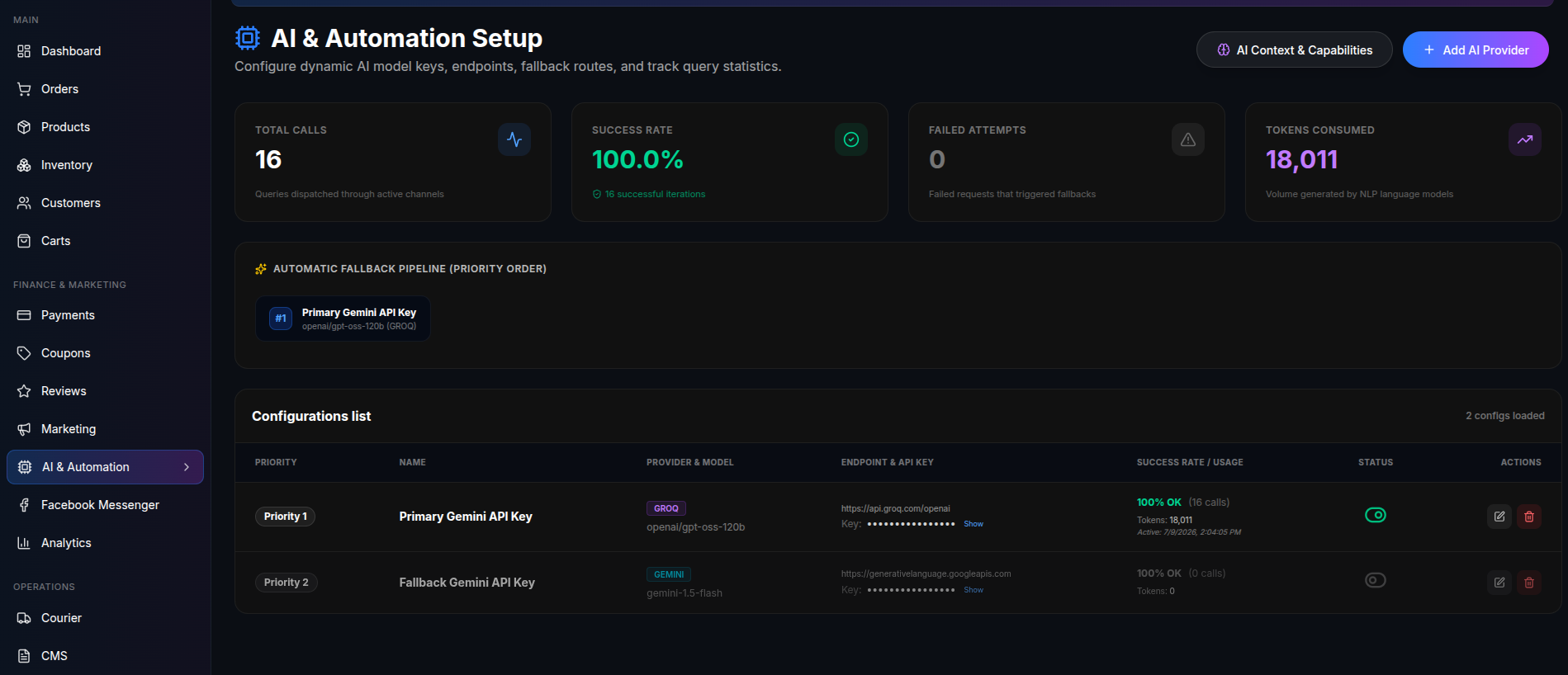This screenshot has height=675, width=1568.
Task: Open the Customers section
Action: pyautogui.click(x=105, y=203)
